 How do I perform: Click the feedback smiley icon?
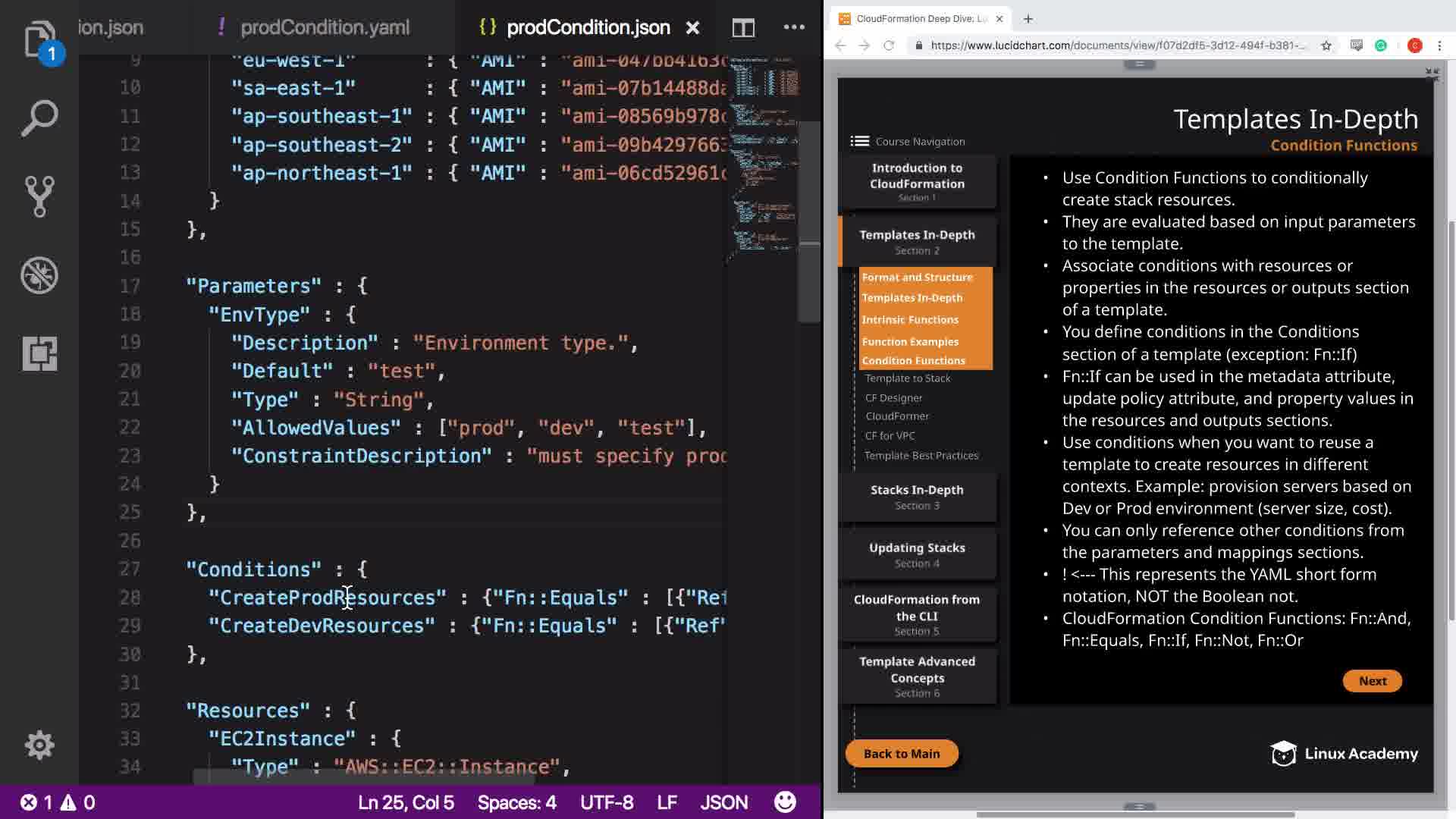pos(785,802)
